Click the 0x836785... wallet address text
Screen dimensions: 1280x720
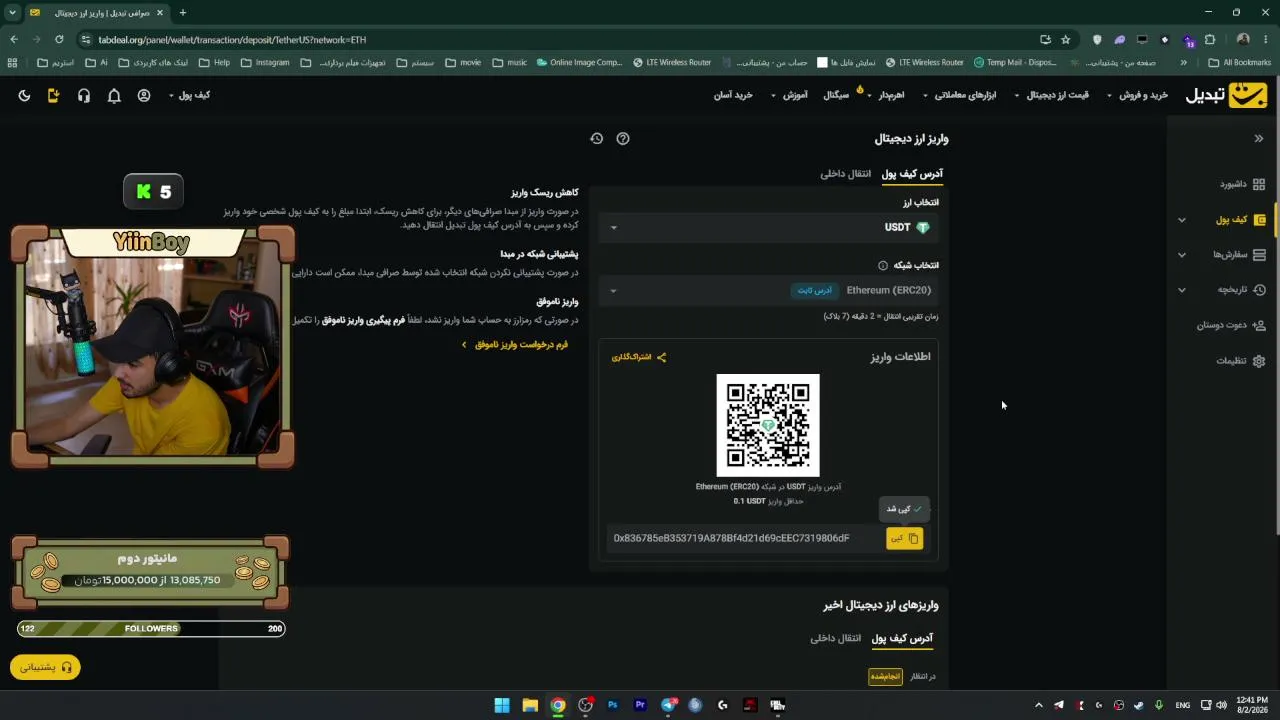[x=732, y=538]
